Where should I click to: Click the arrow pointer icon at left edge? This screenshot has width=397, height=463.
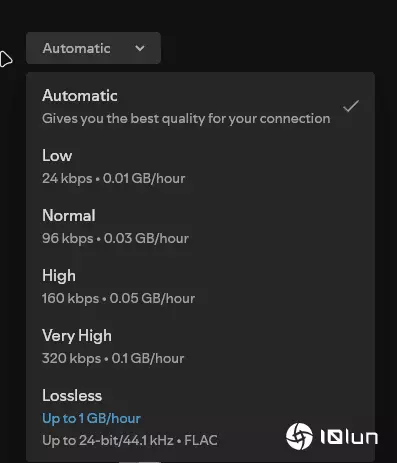point(6,59)
